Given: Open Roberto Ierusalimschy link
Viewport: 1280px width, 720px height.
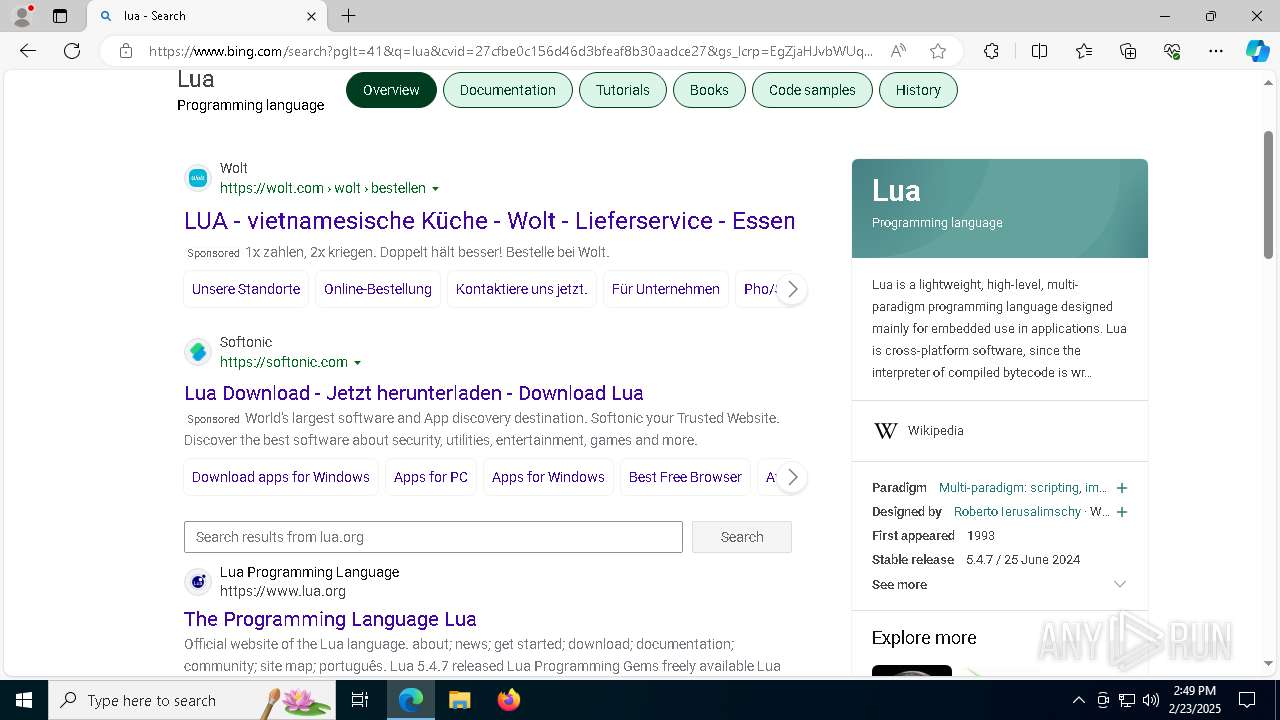Looking at the screenshot, I should [1017, 512].
